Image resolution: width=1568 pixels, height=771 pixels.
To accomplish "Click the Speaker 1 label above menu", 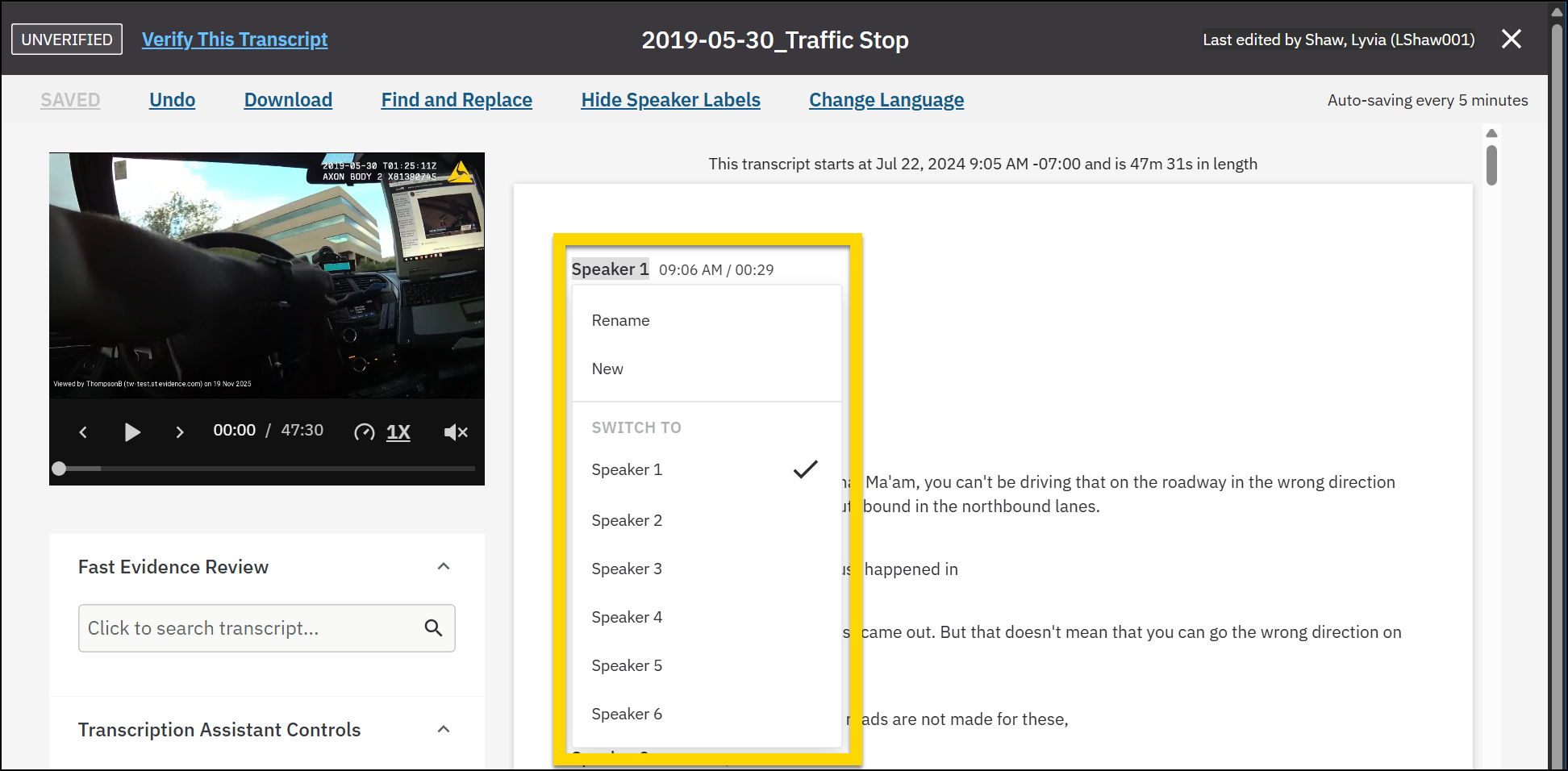I will 610,269.
